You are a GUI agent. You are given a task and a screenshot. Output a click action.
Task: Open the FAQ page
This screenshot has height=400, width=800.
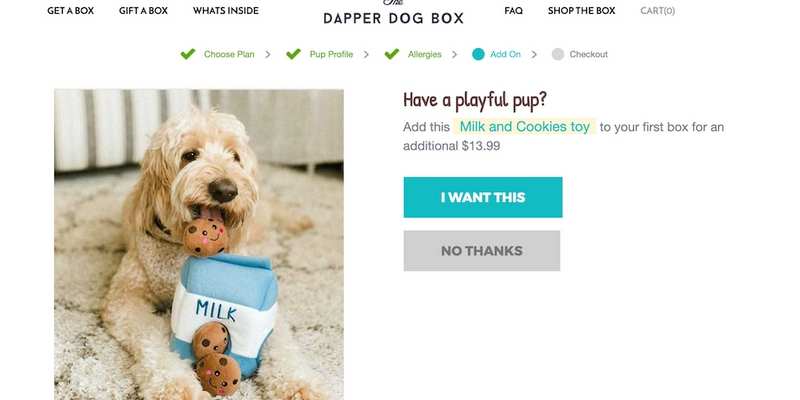(x=513, y=11)
